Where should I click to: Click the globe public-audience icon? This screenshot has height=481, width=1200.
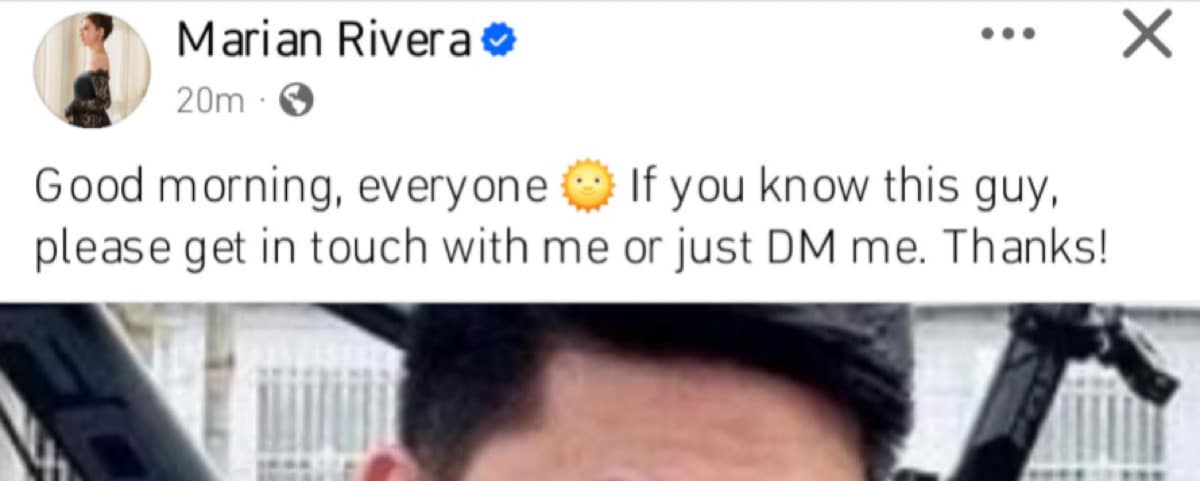tap(296, 100)
